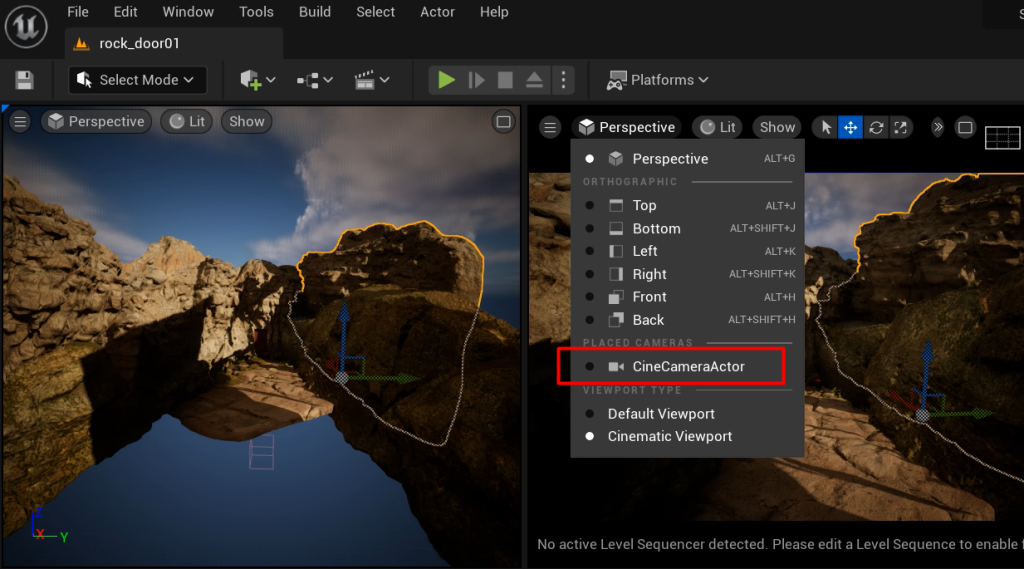Image resolution: width=1024 pixels, height=569 pixels.
Task: Open the add content cube dropdown
Action: coord(257,80)
